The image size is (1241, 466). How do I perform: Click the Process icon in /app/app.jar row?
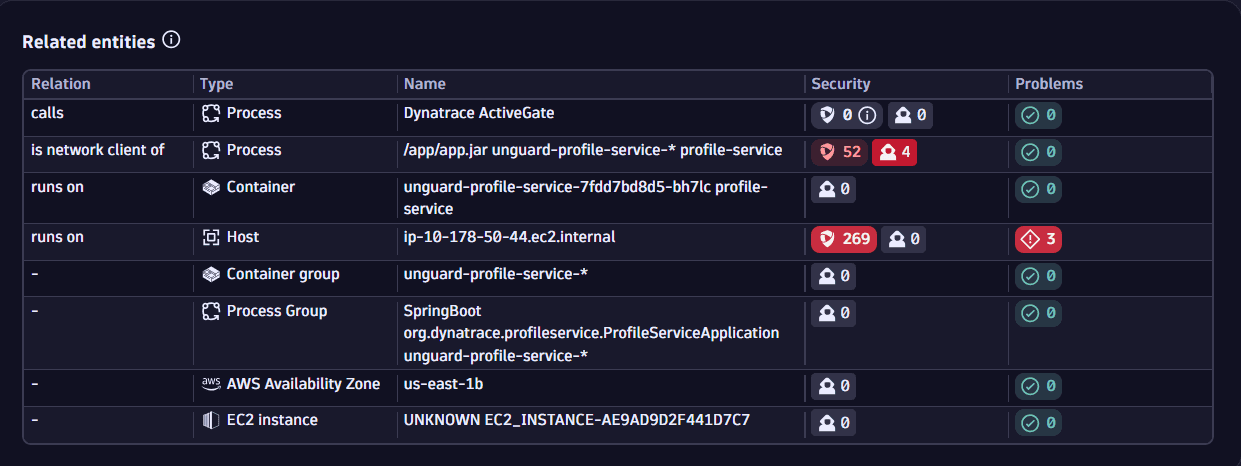210,151
